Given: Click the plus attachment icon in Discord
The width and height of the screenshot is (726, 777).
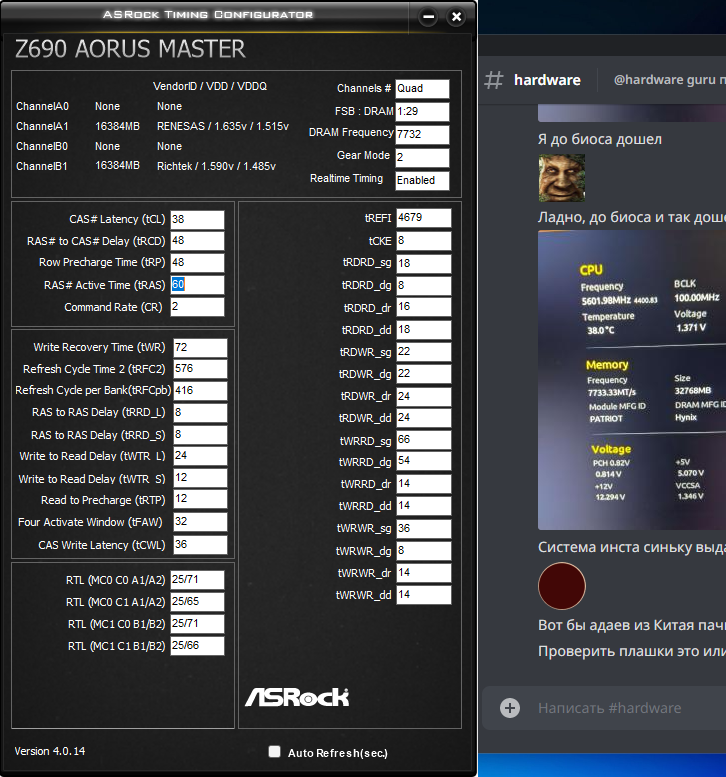Looking at the screenshot, I should [510, 708].
